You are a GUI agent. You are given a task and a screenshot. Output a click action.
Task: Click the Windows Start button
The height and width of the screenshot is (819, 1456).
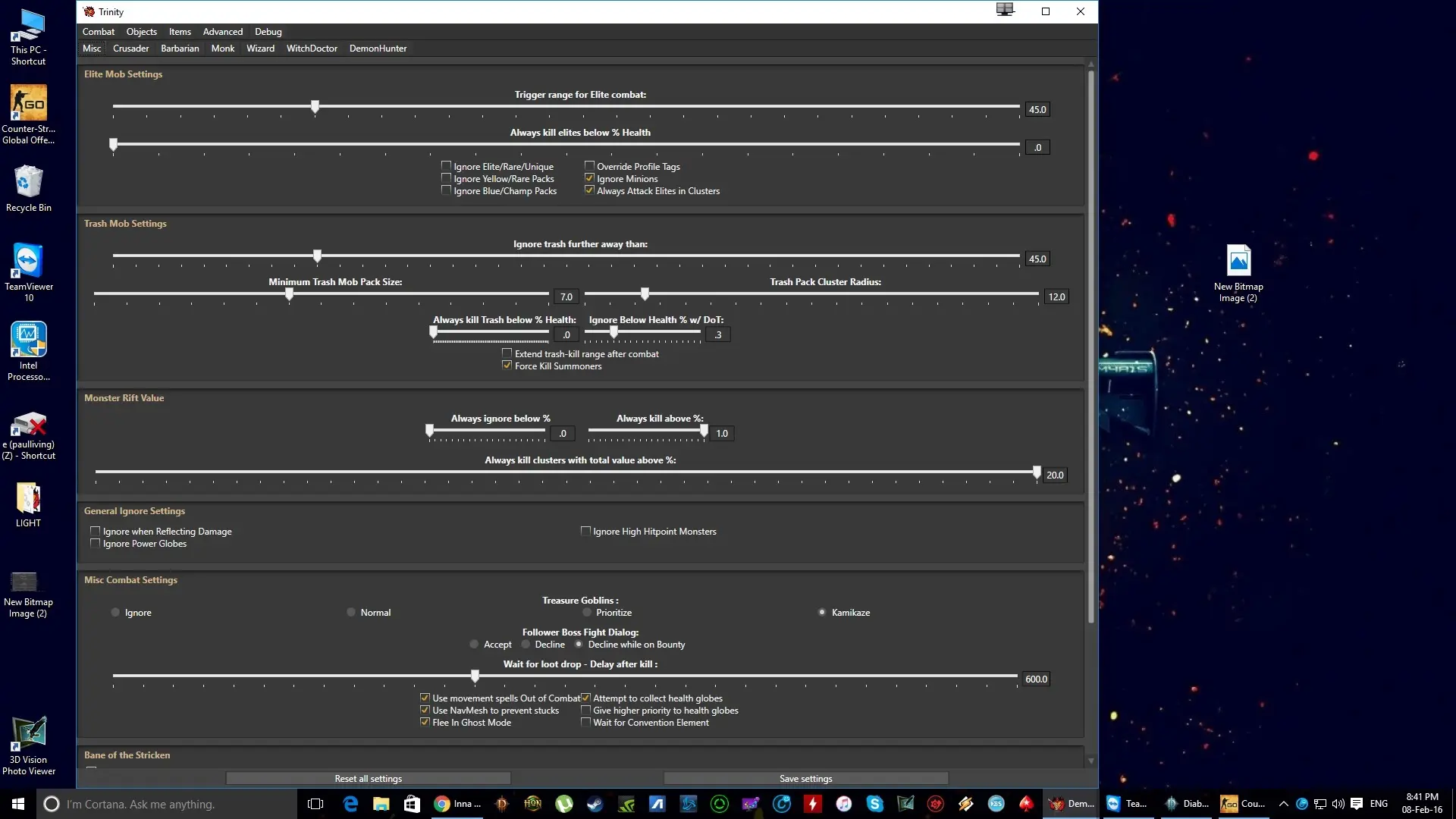point(18,804)
